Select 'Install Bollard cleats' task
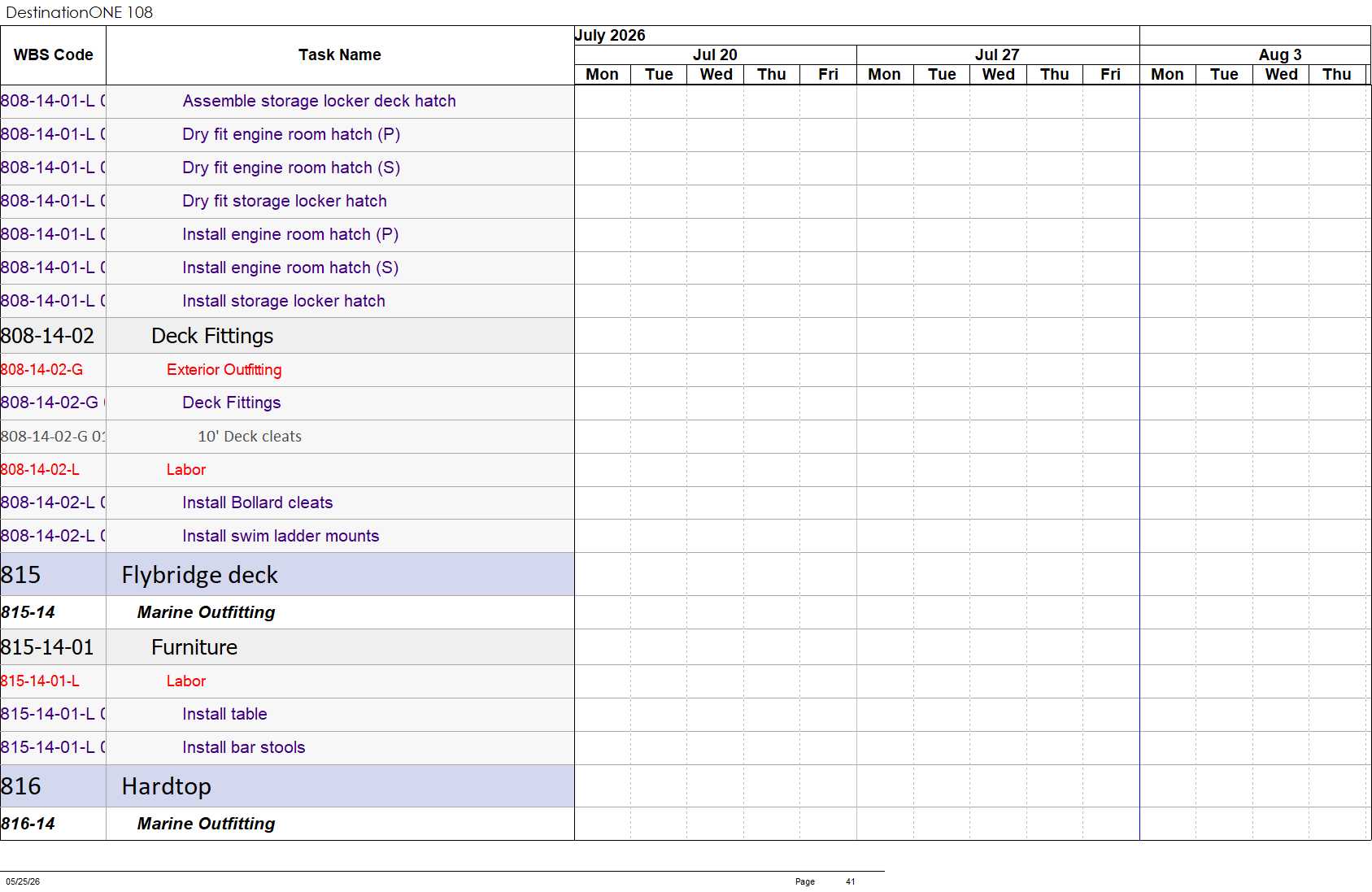Image resolution: width=1372 pixels, height=892 pixels. [x=258, y=503]
